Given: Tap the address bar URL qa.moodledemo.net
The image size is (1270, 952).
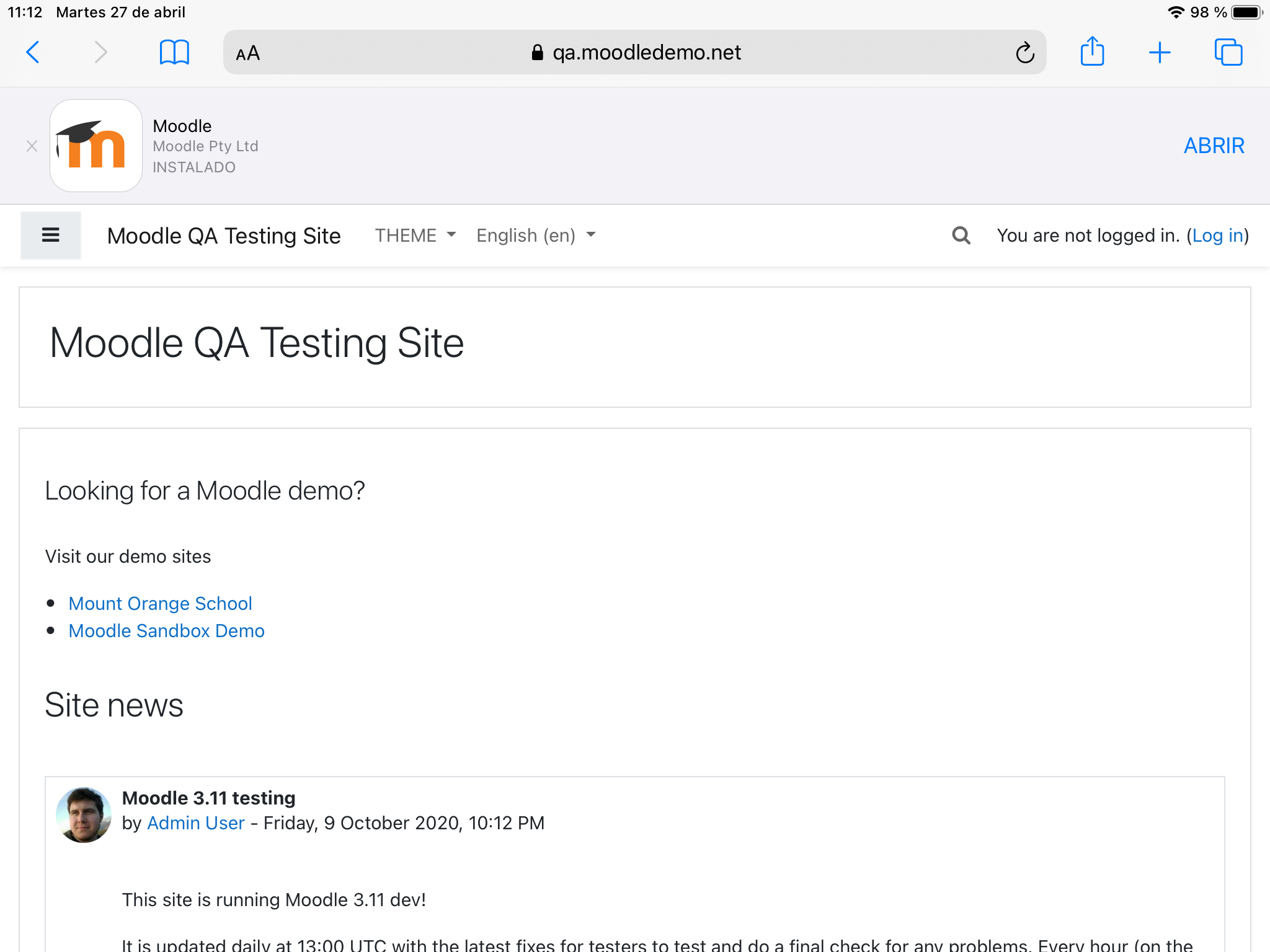Looking at the screenshot, I should 647,53.
